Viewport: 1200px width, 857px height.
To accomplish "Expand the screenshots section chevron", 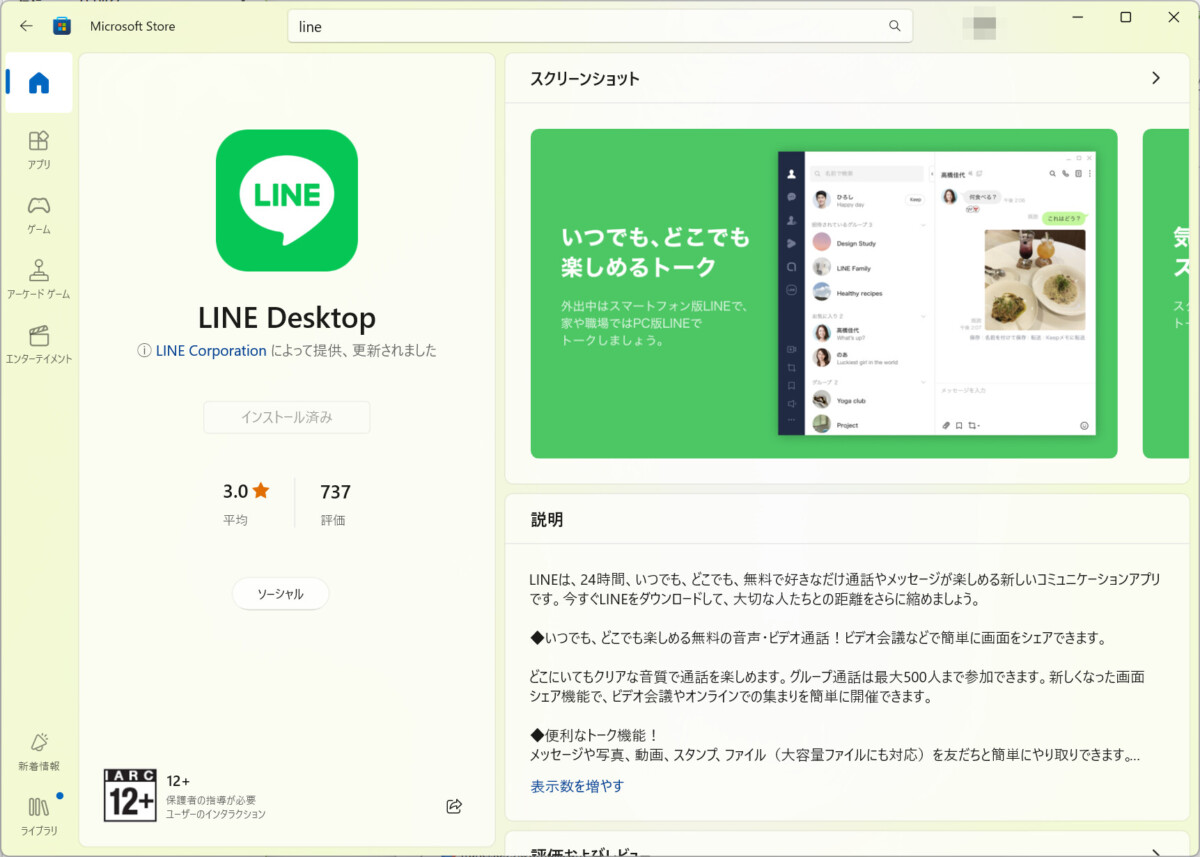I will coord(1156,78).
